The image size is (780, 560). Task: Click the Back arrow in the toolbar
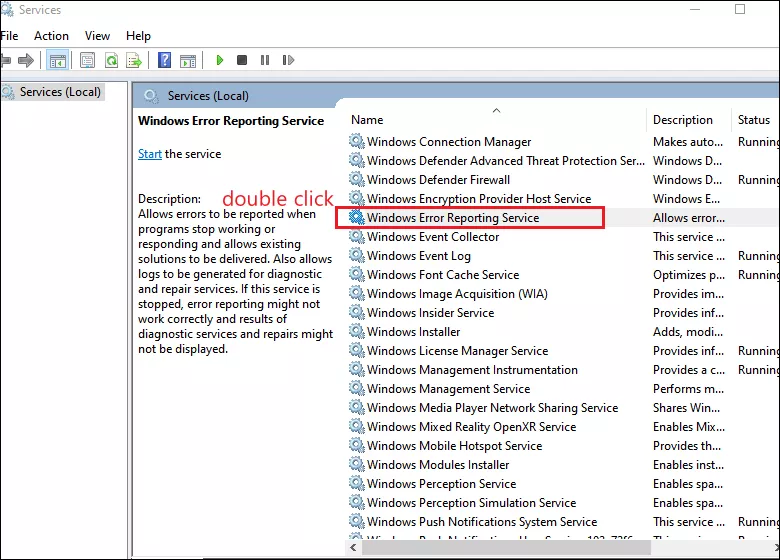[x=5, y=61]
